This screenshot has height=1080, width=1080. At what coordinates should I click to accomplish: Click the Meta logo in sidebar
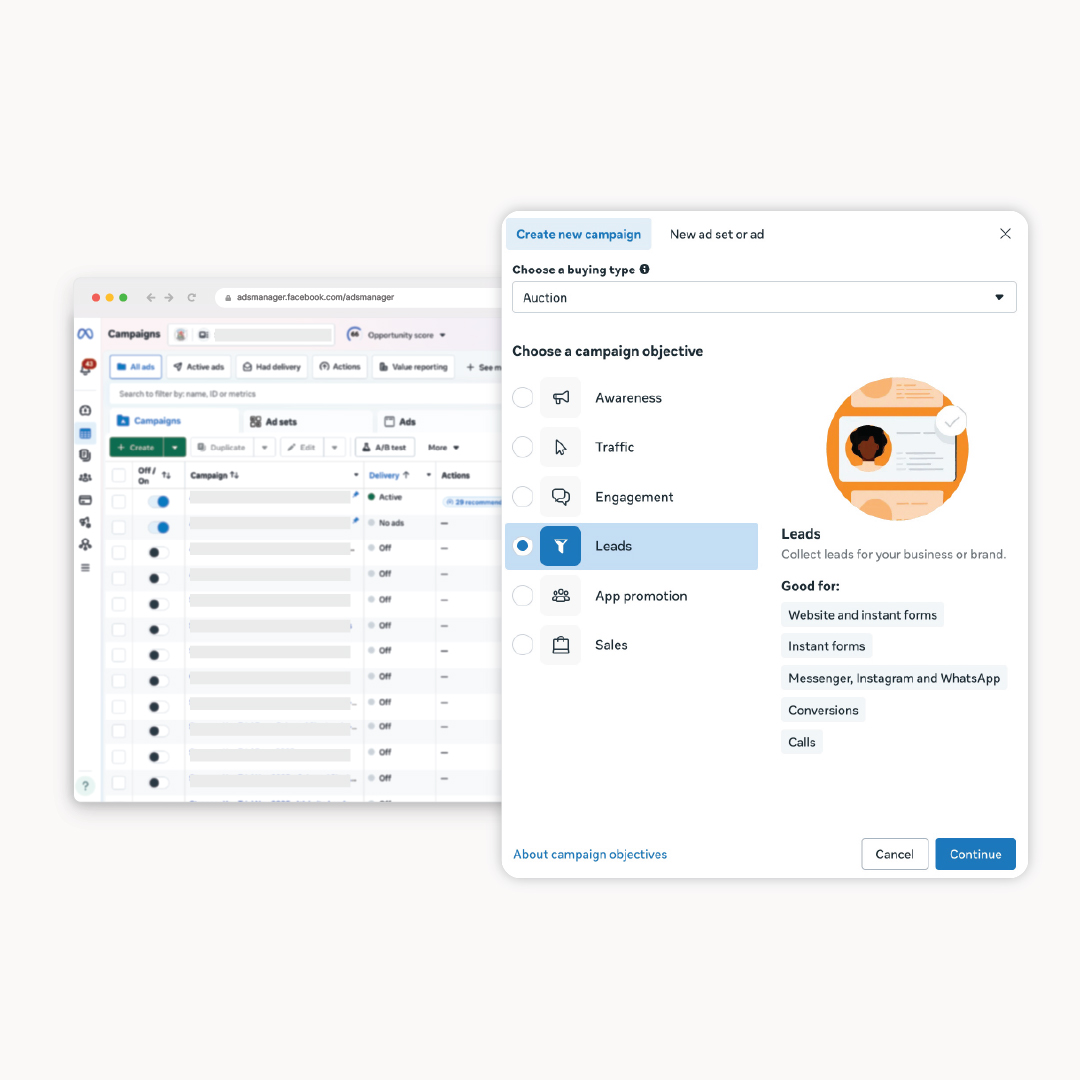(86, 334)
